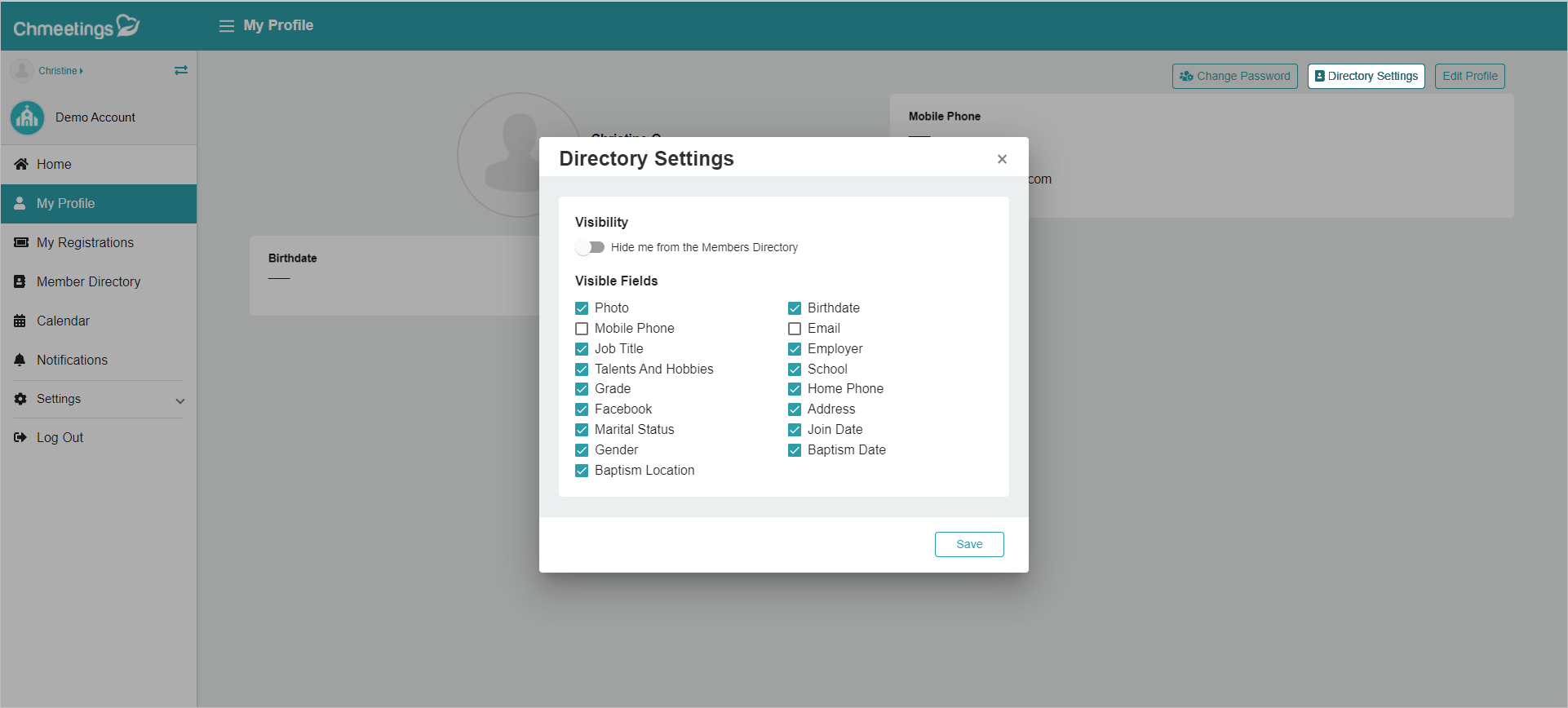Uncheck the Address checkbox
The image size is (1568, 708).
click(795, 409)
